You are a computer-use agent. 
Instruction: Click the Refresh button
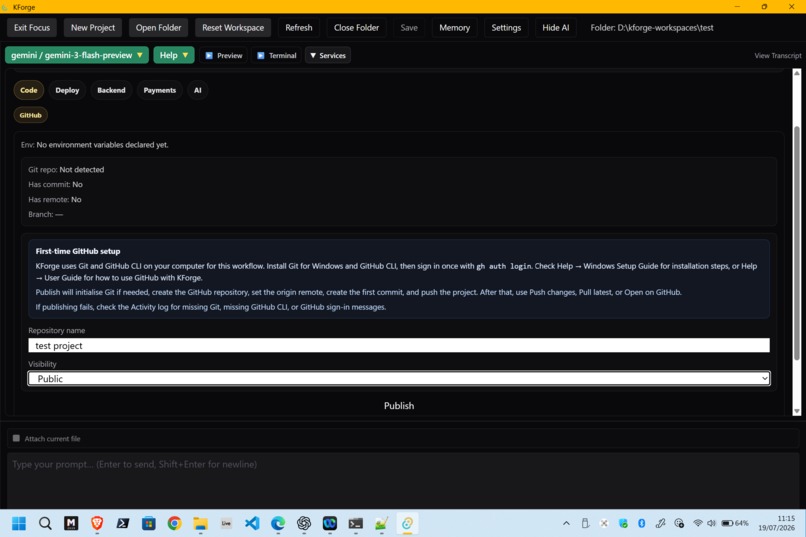click(299, 28)
